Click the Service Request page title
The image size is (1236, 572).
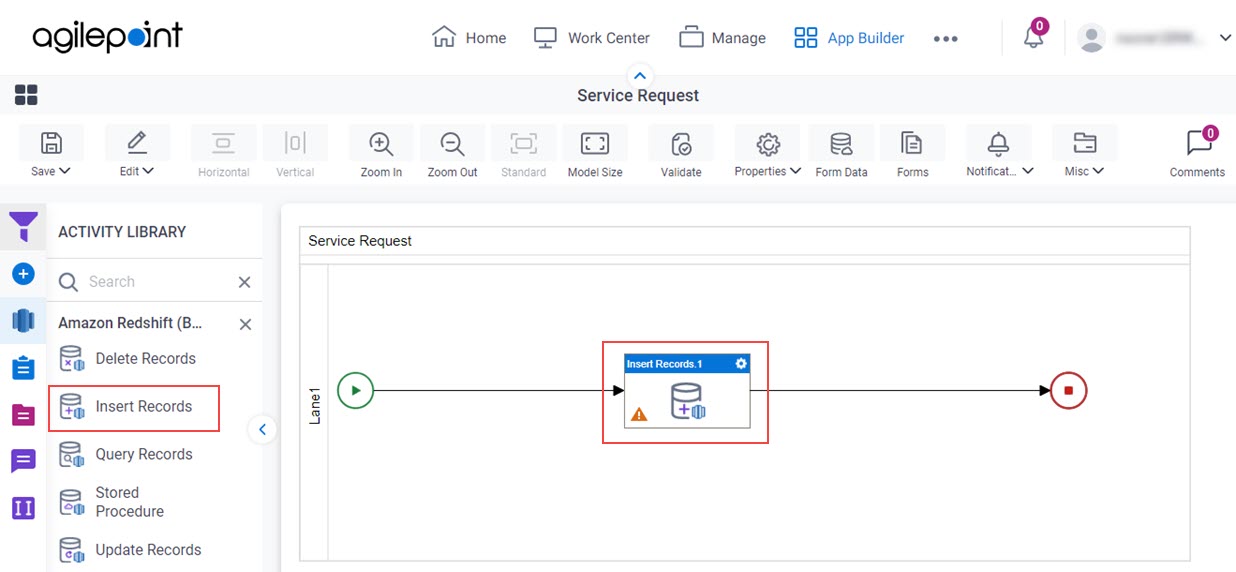[x=638, y=96]
